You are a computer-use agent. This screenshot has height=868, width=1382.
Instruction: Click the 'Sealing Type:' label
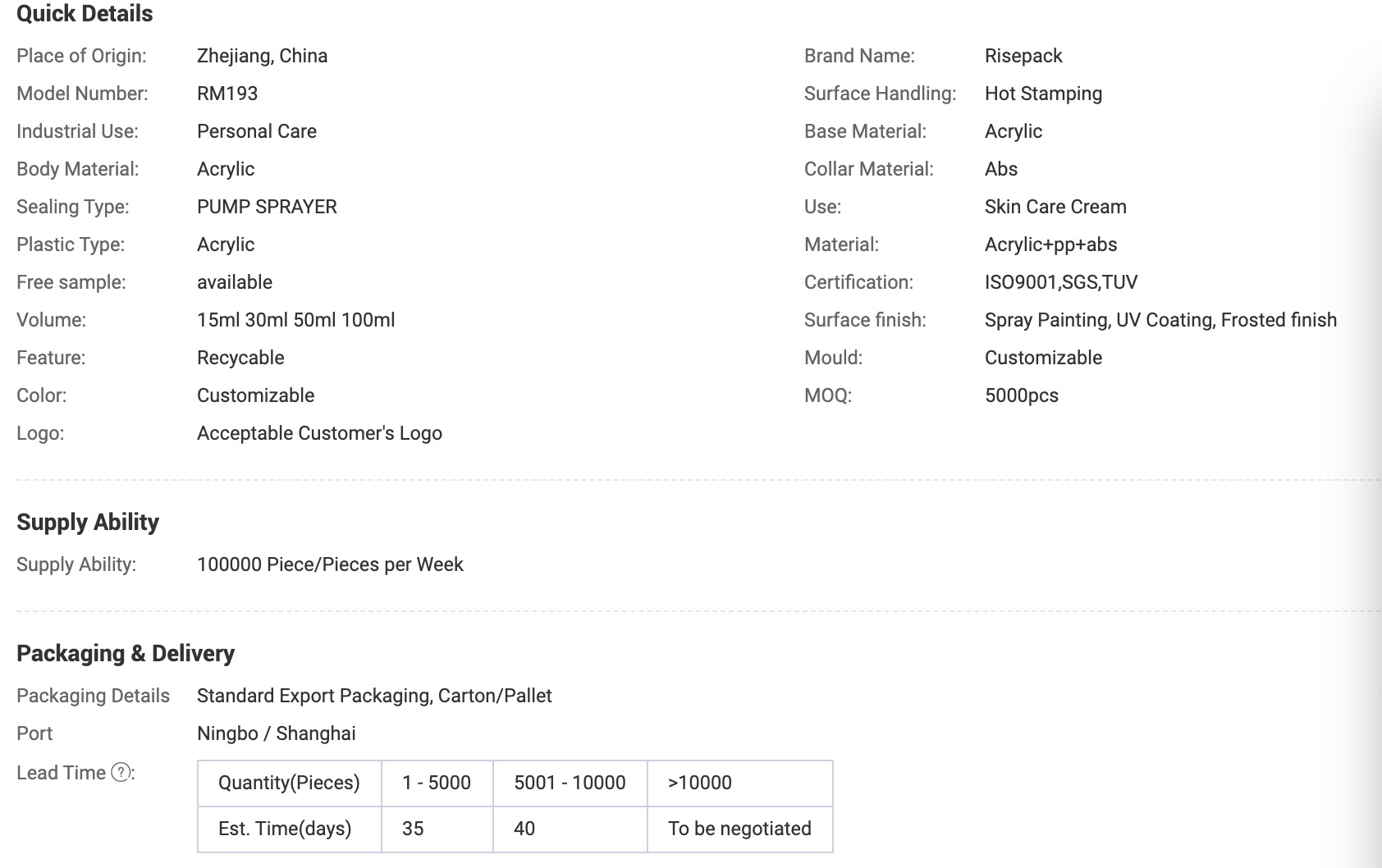coord(73,207)
